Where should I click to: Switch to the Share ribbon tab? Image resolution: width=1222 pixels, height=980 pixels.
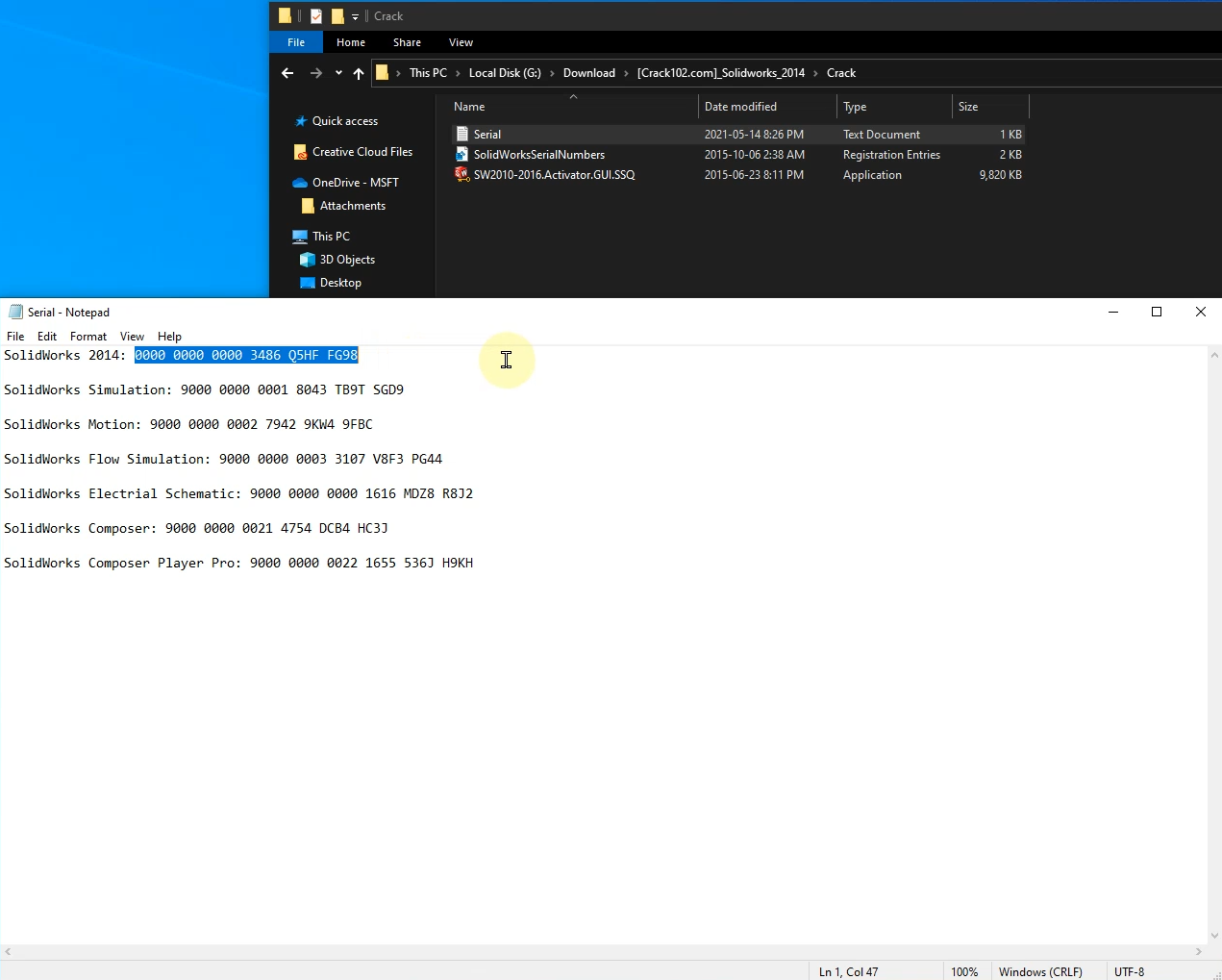407,42
